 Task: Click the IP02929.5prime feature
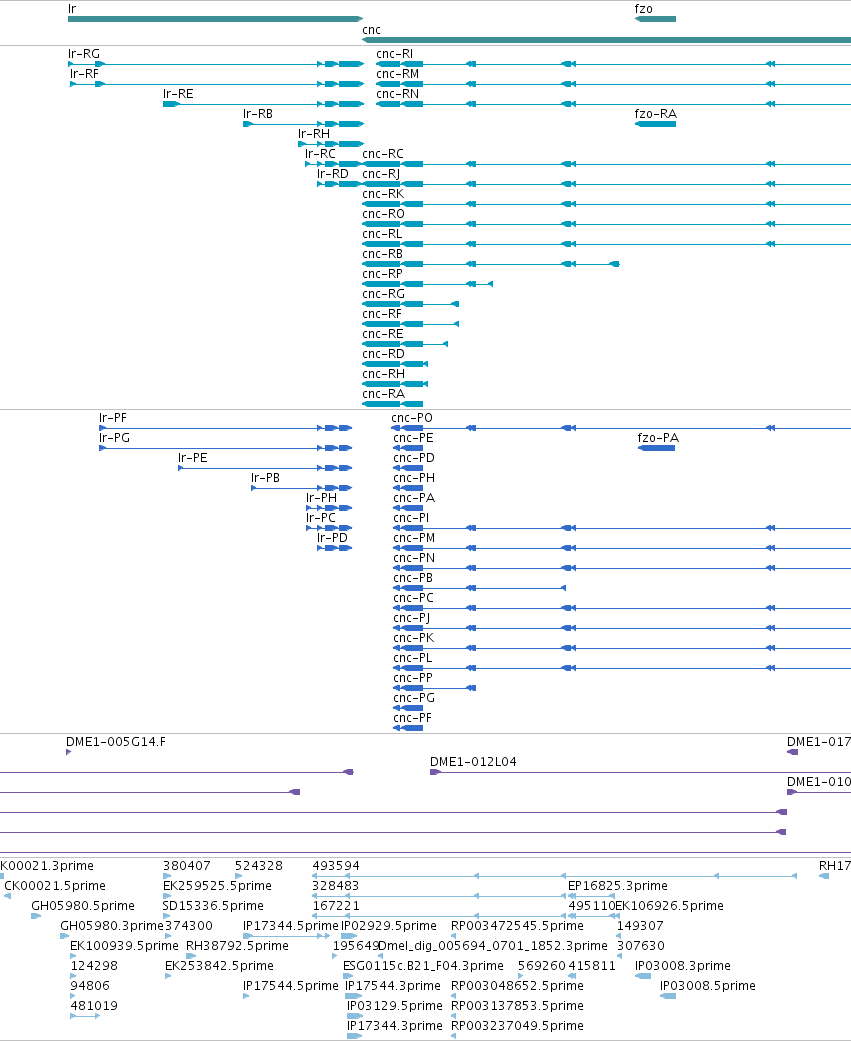click(348, 936)
